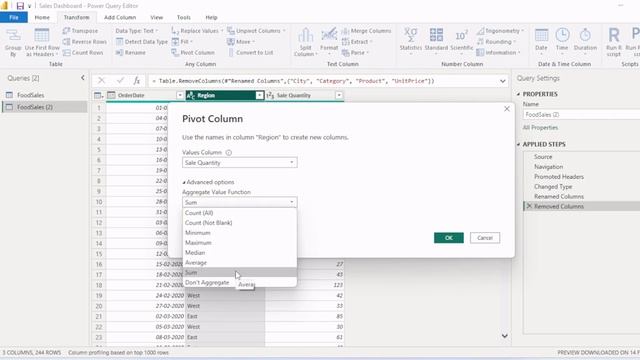Switch to the Home ribbon tab
The width and height of the screenshot is (640, 360).
42,18
